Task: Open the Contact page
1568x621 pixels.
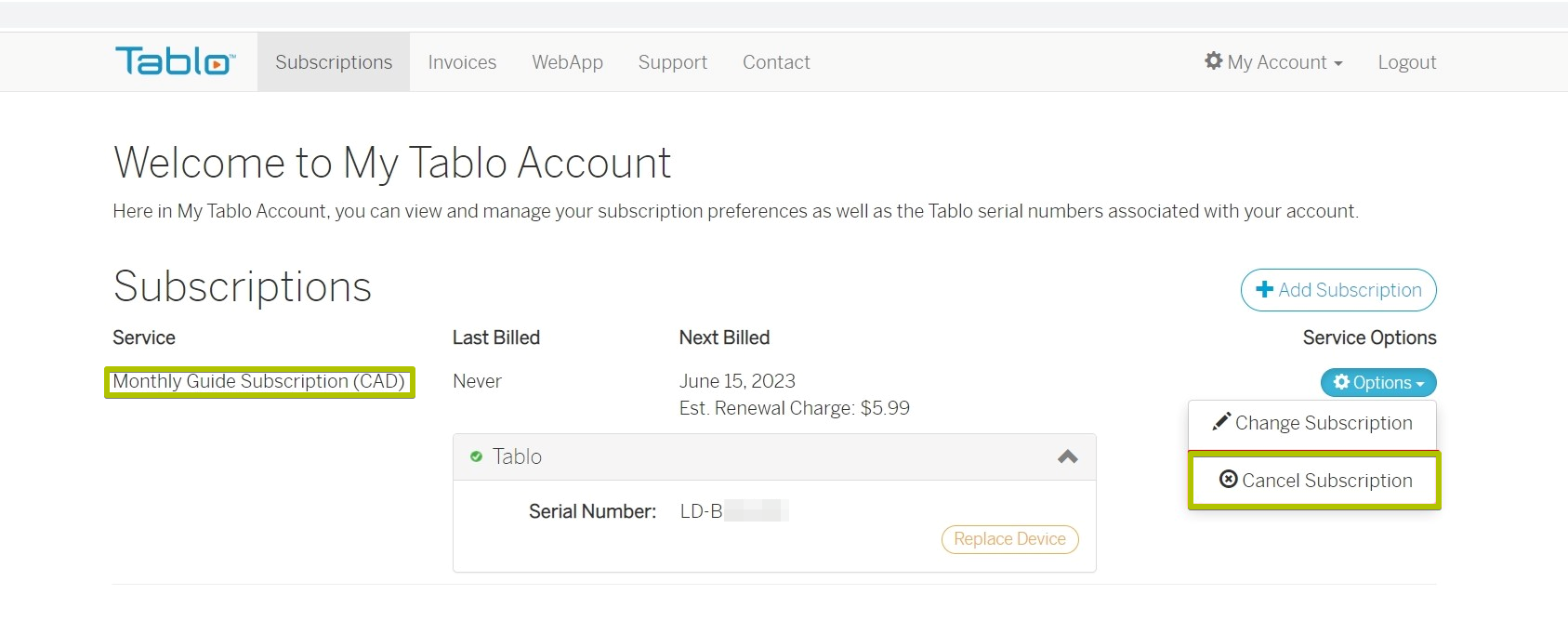Action: (x=776, y=62)
